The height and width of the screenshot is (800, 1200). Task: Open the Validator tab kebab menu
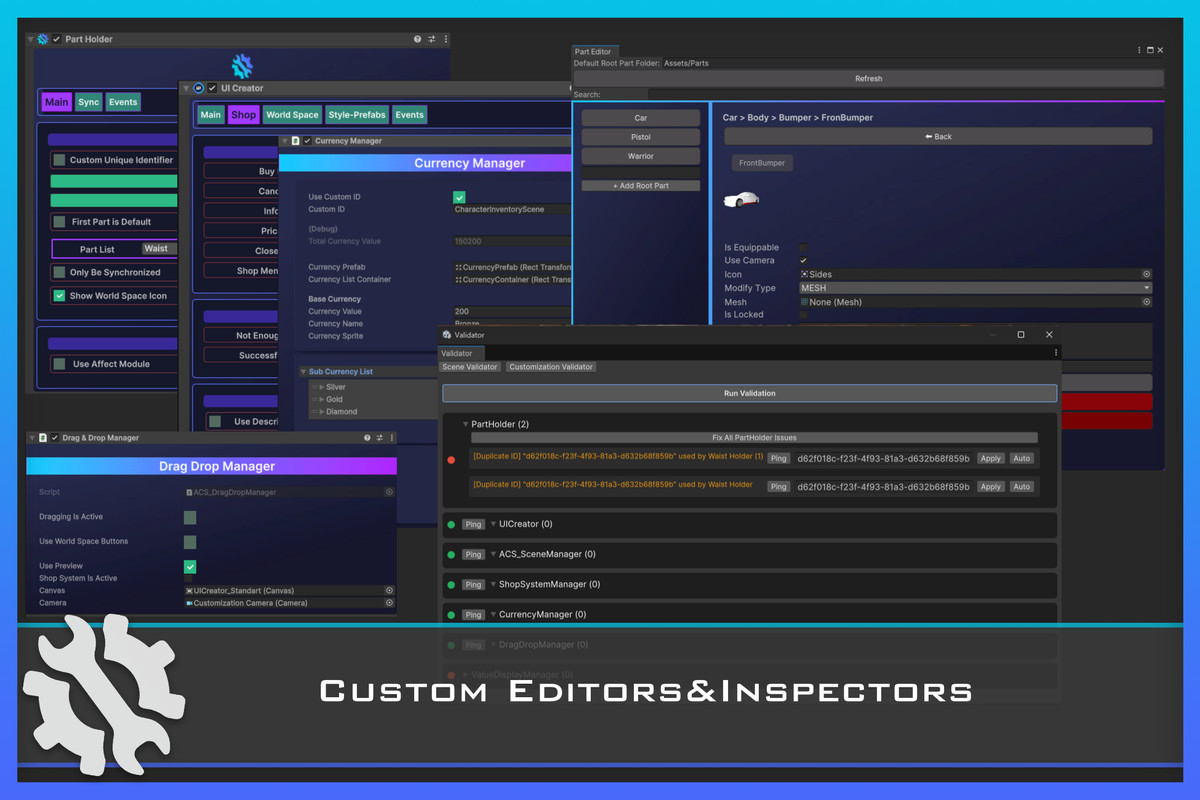pos(1056,353)
